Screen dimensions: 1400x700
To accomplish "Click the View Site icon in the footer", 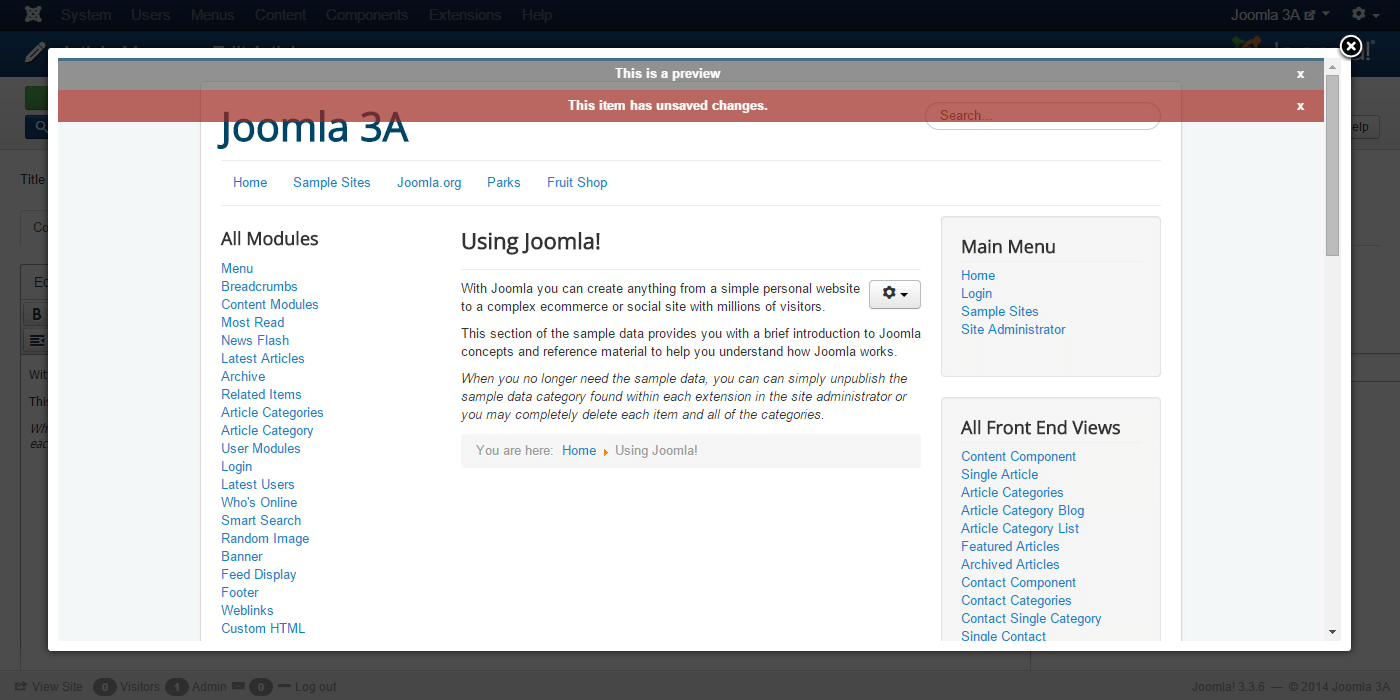I will 20,687.
